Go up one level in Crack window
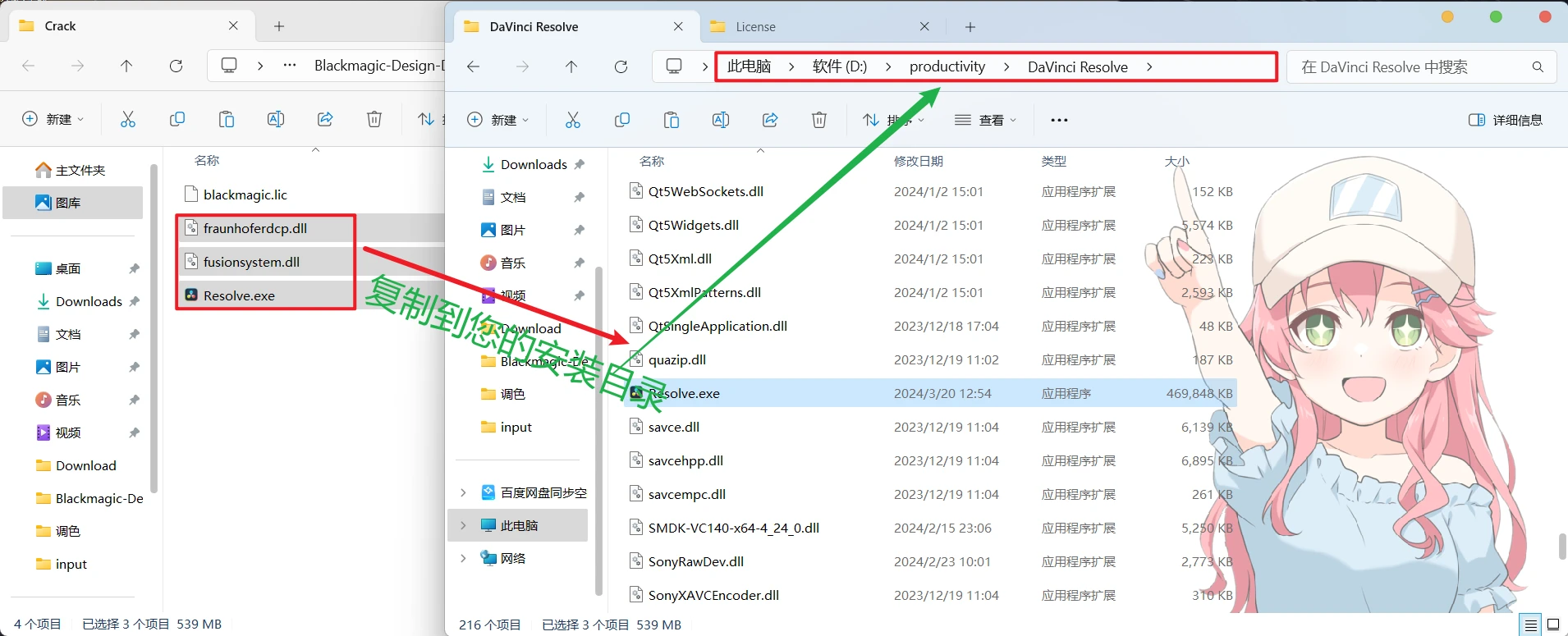The width and height of the screenshot is (1568, 636). [126, 66]
